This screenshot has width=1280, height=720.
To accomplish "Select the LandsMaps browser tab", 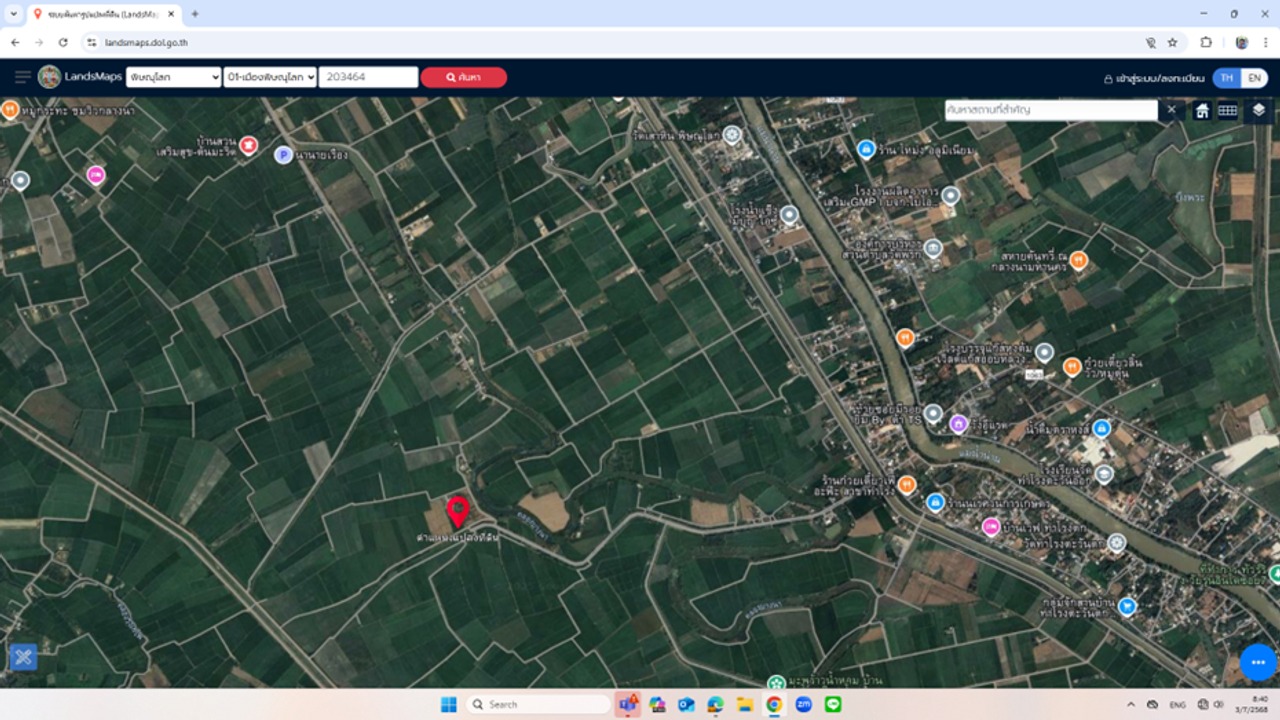I will tap(100, 14).
